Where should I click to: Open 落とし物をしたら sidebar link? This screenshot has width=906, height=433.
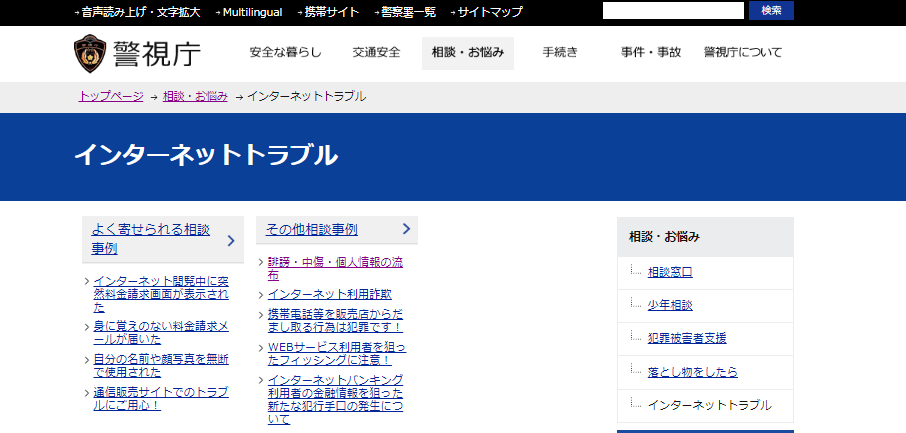click(692, 372)
